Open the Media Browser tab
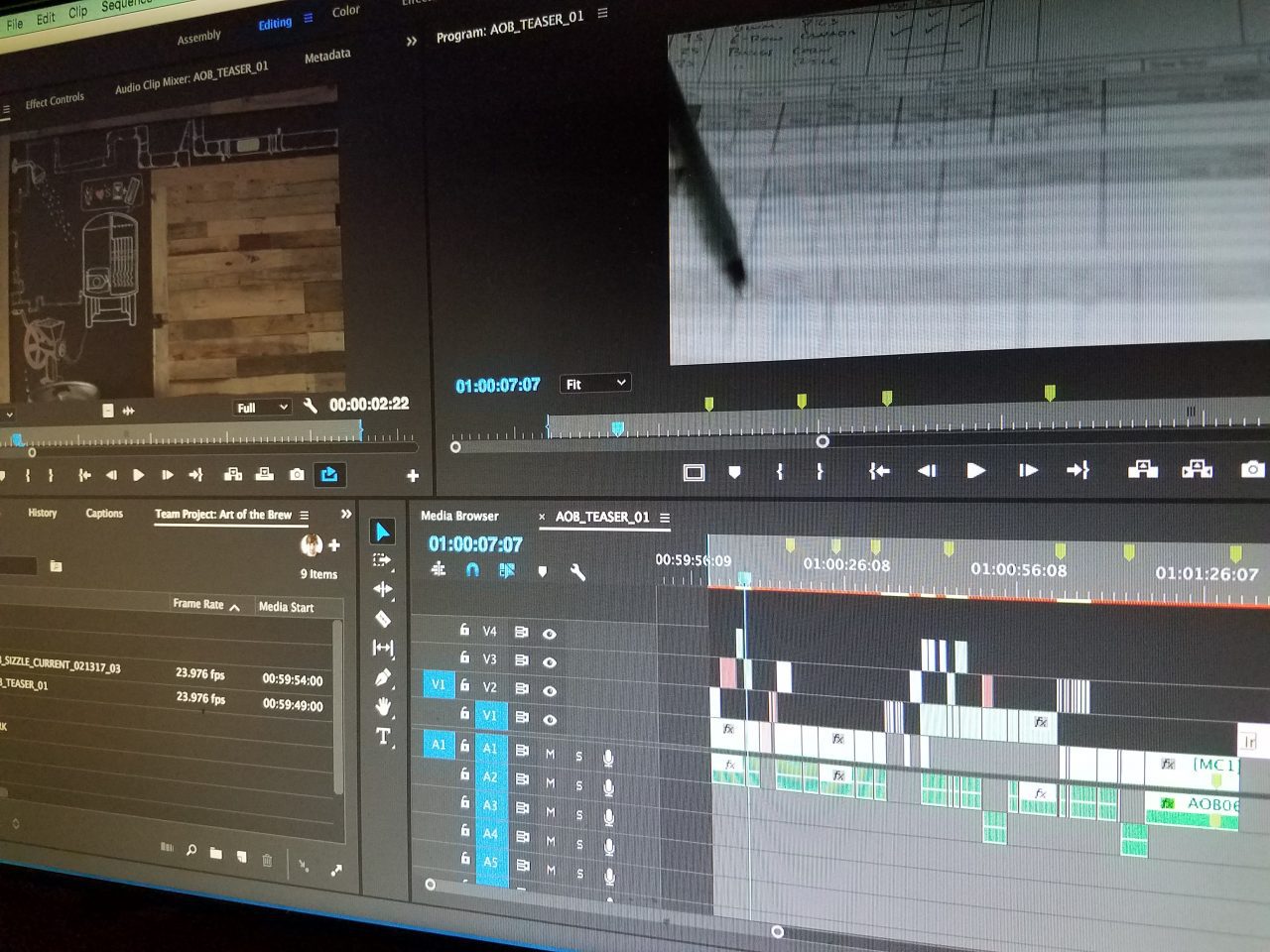This screenshot has height=952, width=1270. click(x=459, y=516)
